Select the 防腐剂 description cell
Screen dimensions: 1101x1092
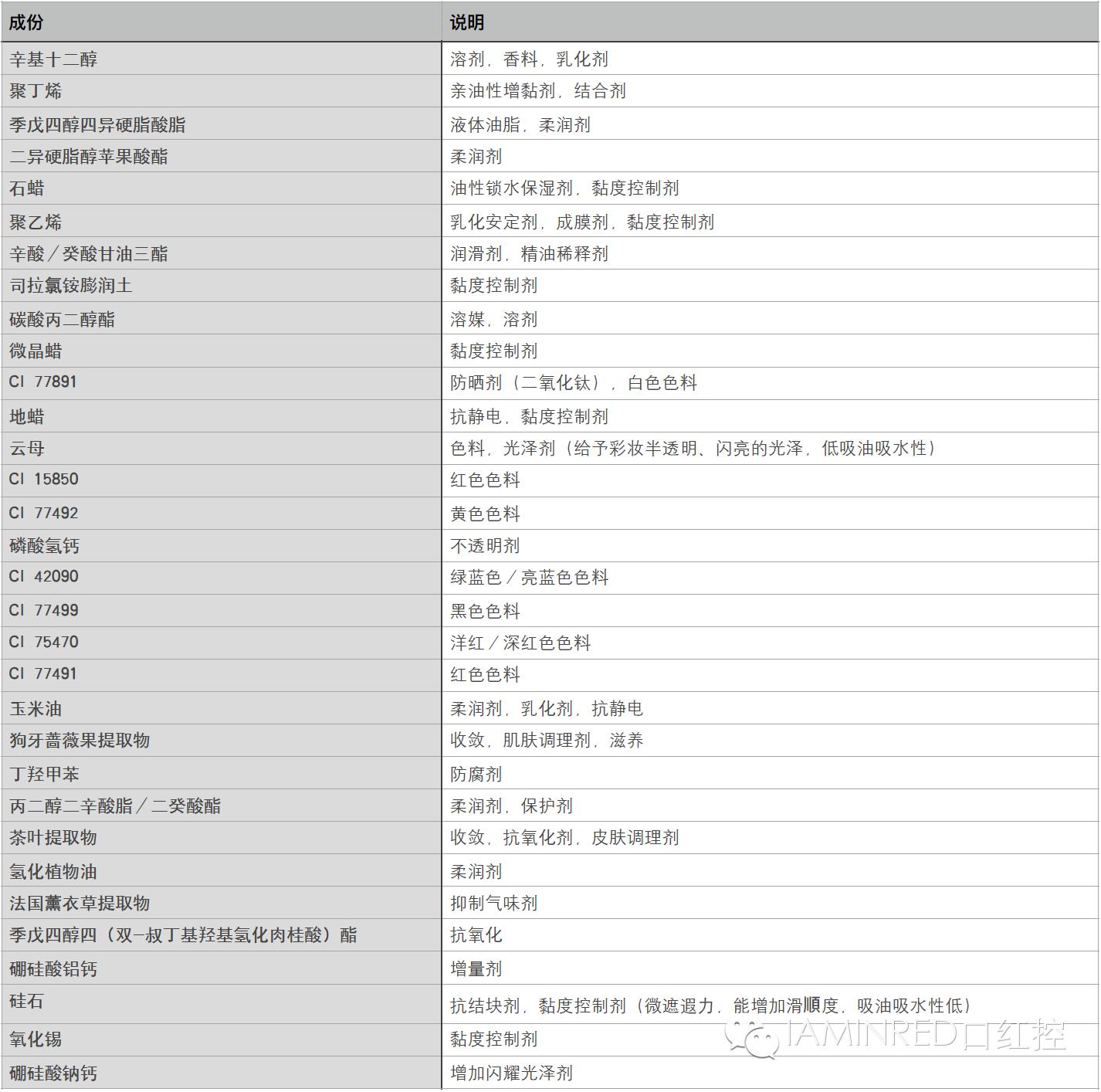click(x=476, y=774)
